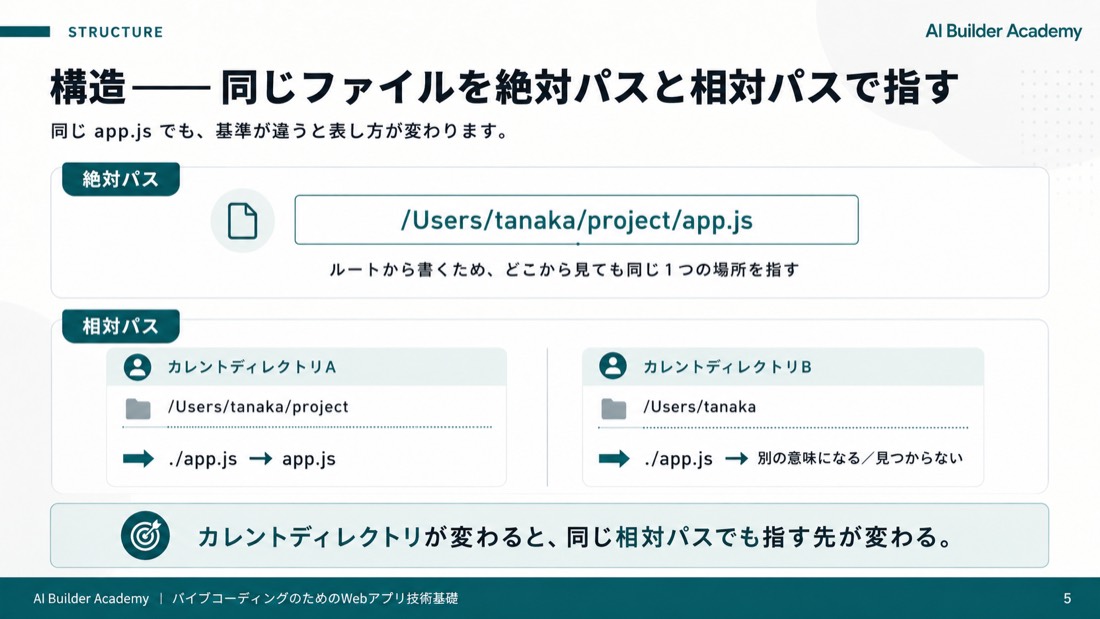Click the 別の意味になる／見つからない result text
This screenshot has width=1100, height=619.
coord(860,458)
